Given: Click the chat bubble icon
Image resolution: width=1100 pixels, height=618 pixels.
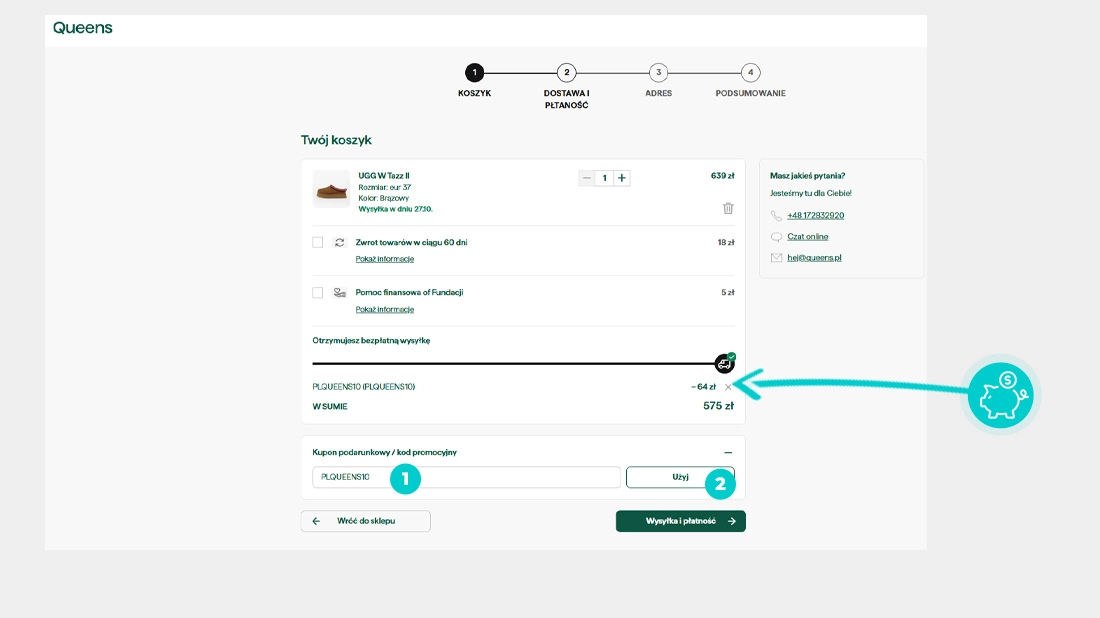Looking at the screenshot, I should click(777, 237).
